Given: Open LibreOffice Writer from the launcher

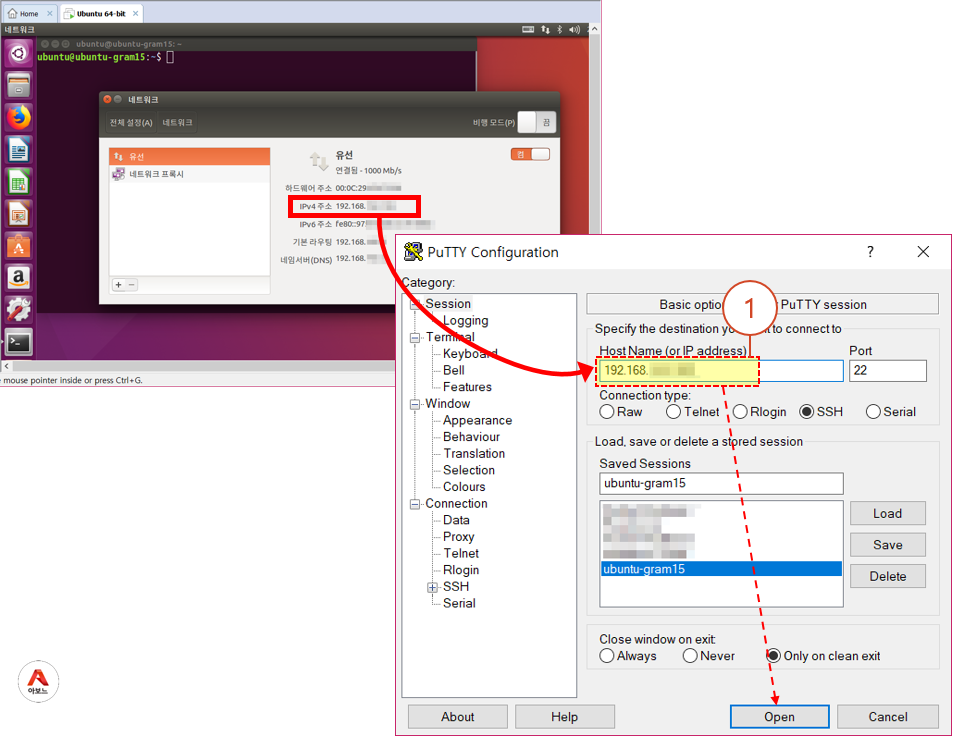Looking at the screenshot, I should 18,150.
